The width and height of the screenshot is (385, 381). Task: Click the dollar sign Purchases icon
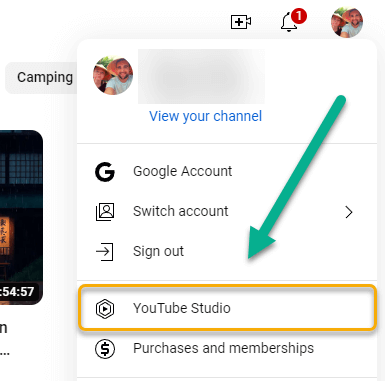(x=105, y=349)
